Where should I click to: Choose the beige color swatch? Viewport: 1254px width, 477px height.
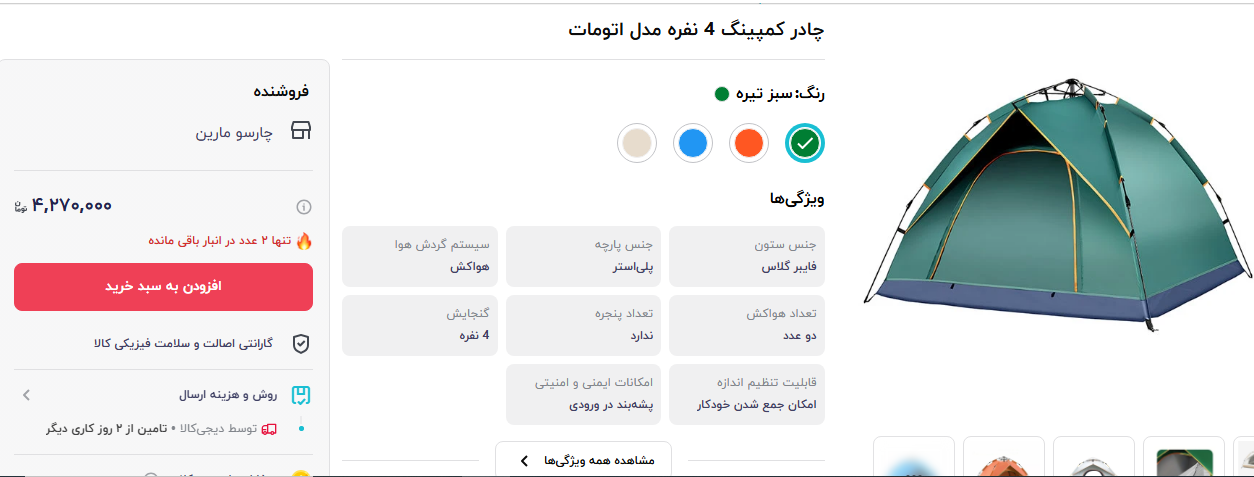pos(636,144)
